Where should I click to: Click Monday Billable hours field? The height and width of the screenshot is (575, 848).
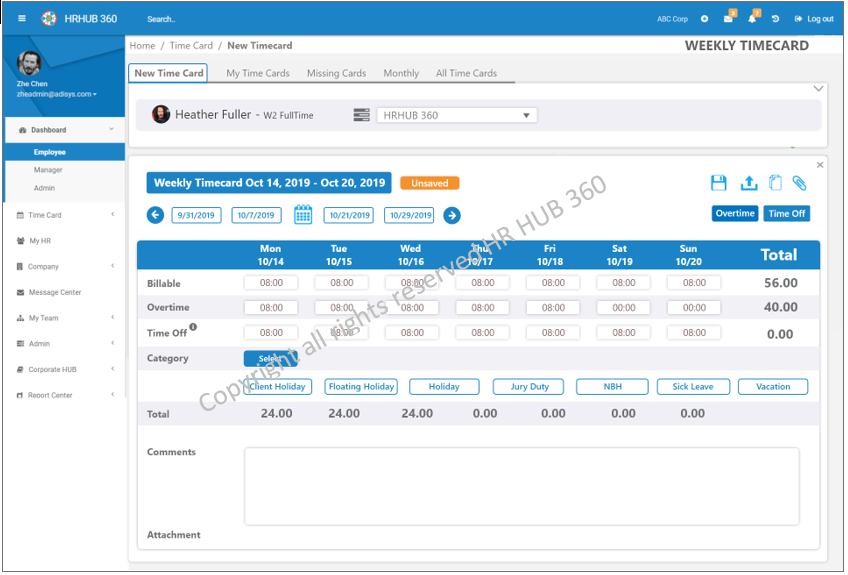pos(271,282)
